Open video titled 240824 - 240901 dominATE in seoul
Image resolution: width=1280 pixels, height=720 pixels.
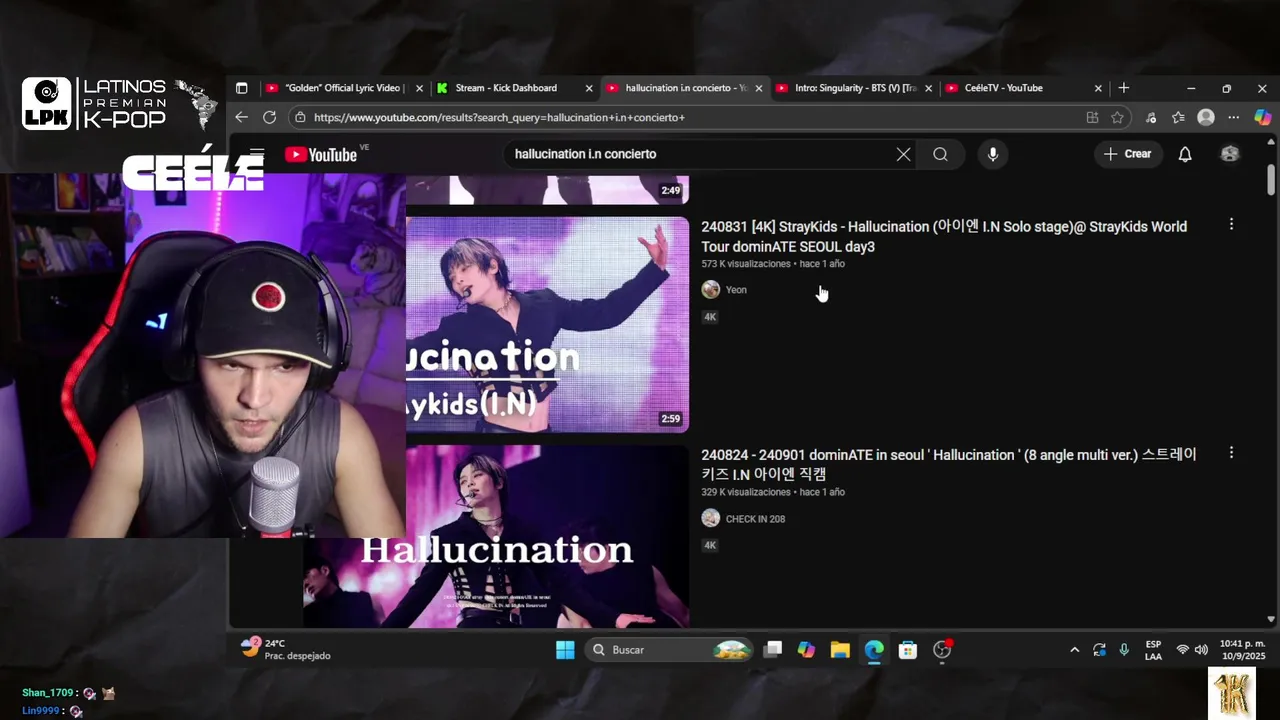pyautogui.click(x=948, y=465)
